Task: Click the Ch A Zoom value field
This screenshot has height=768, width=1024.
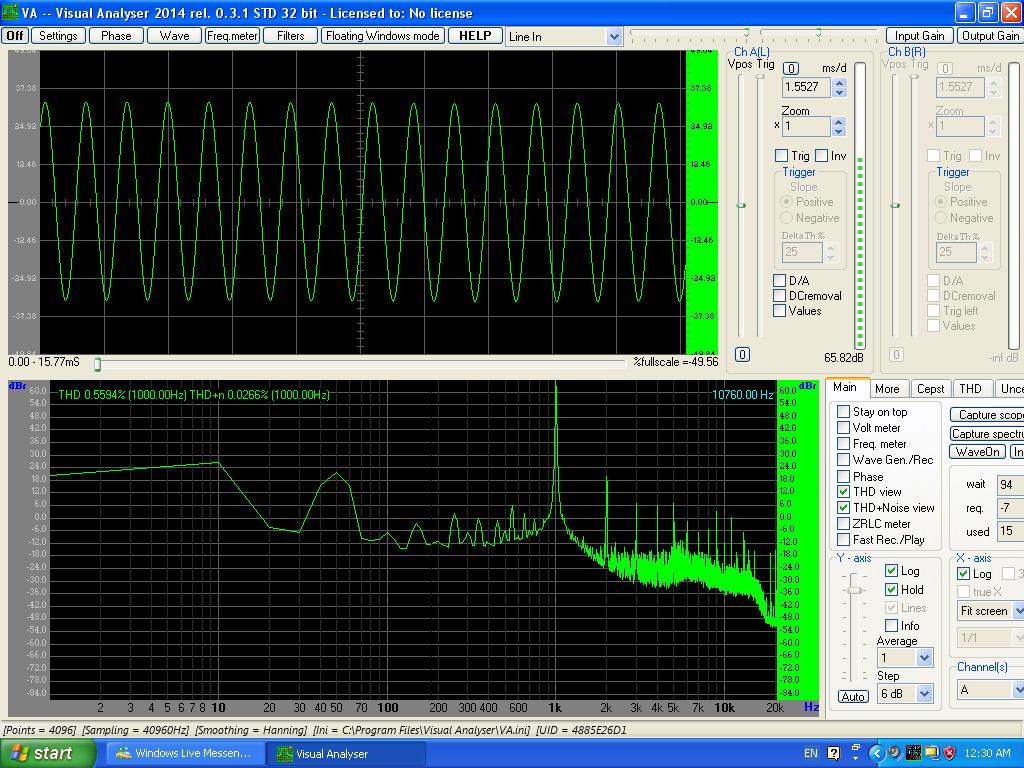Action: pos(806,126)
